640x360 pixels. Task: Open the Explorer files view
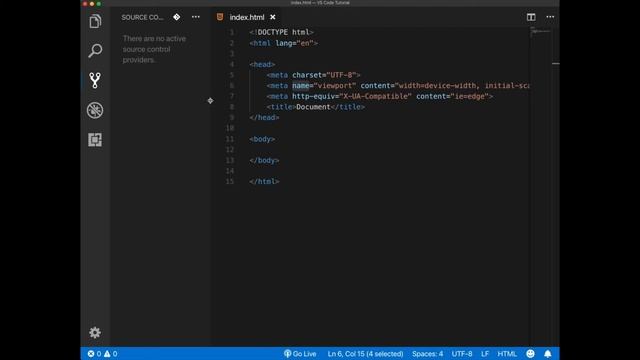click(95, 21)
